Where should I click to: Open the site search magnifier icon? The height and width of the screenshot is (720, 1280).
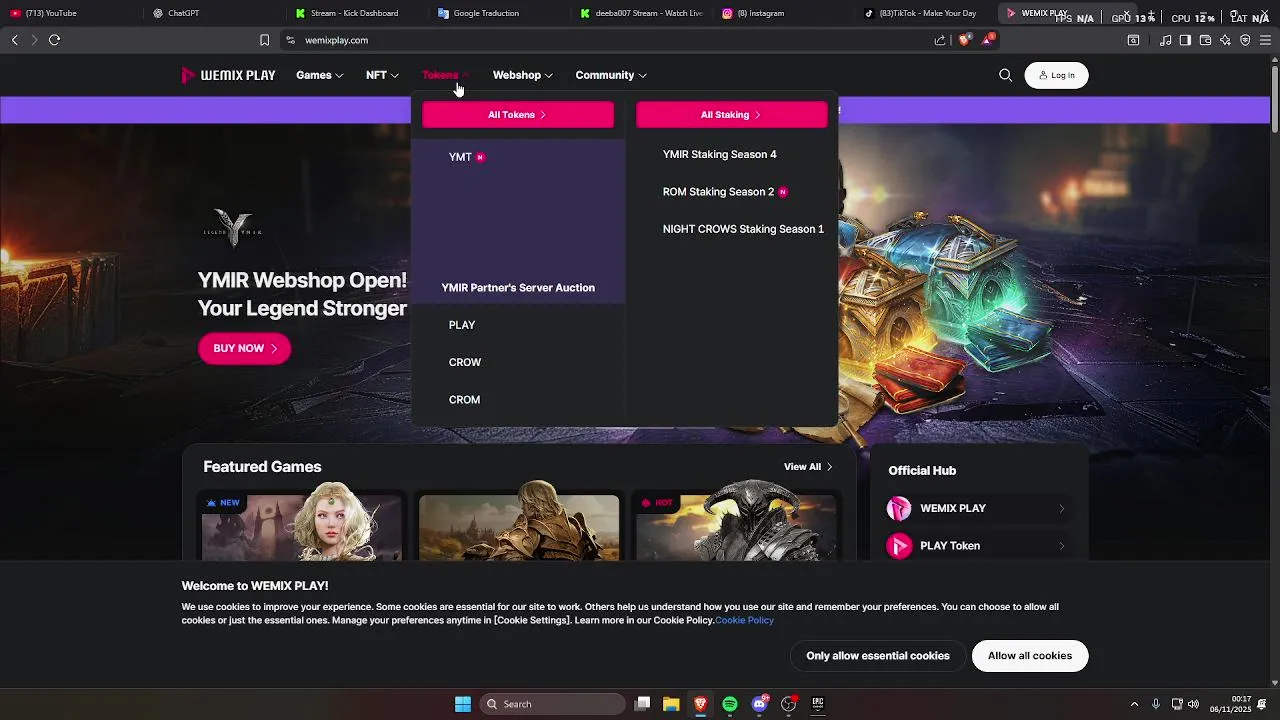point(1005,75)
